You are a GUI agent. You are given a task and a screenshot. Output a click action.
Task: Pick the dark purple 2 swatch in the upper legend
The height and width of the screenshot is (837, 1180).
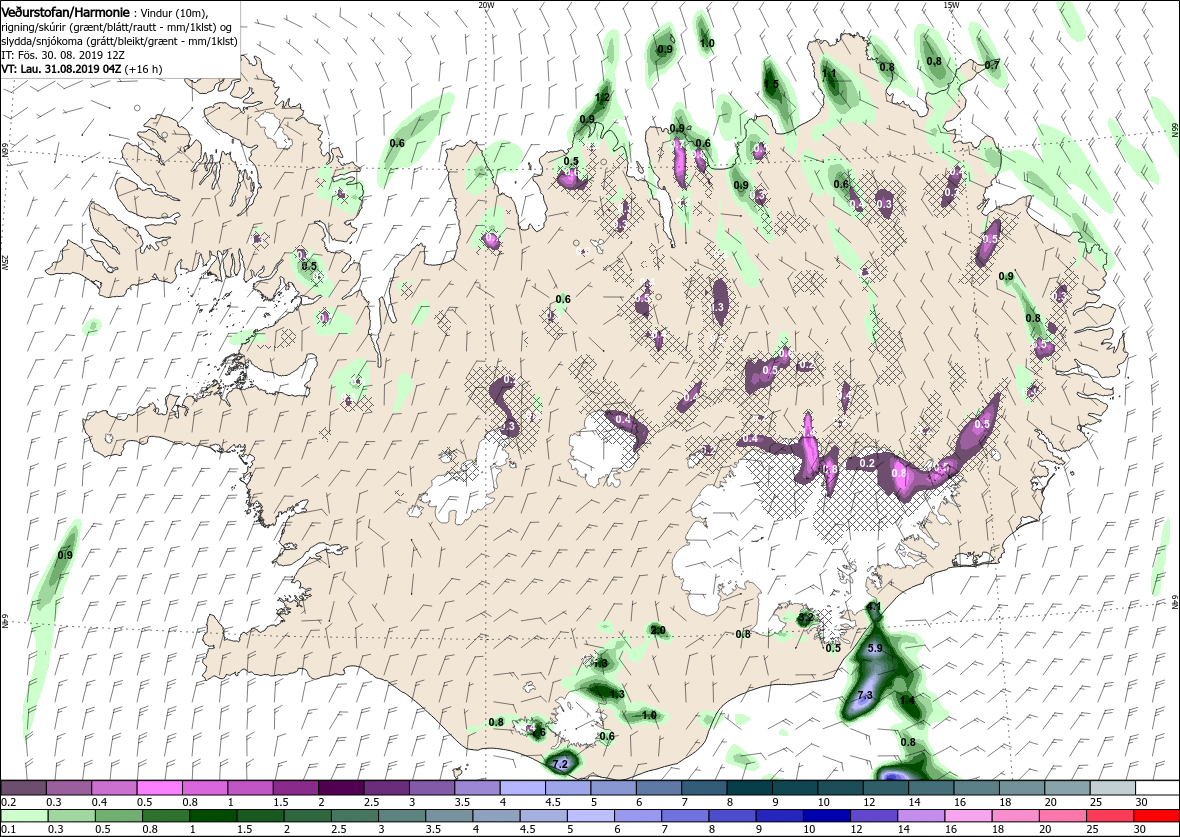tap(341, 788)
